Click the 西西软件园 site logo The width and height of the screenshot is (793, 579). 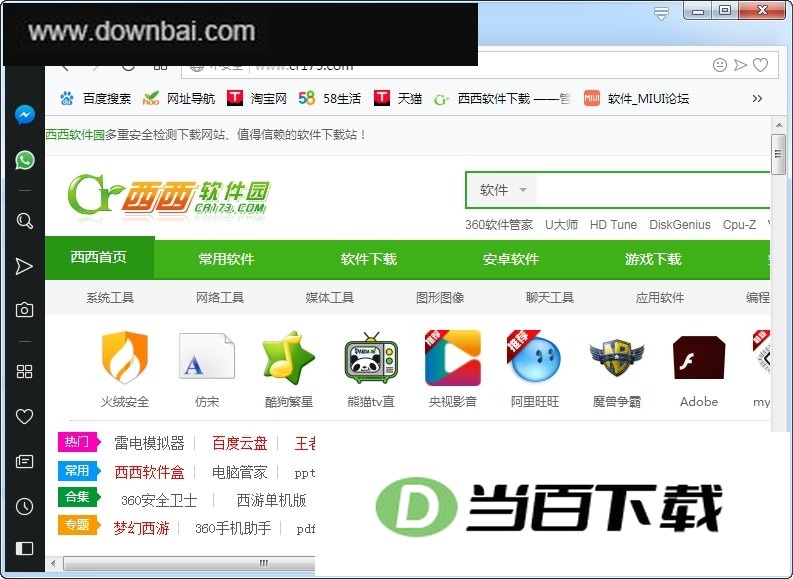tap(169, 197)
